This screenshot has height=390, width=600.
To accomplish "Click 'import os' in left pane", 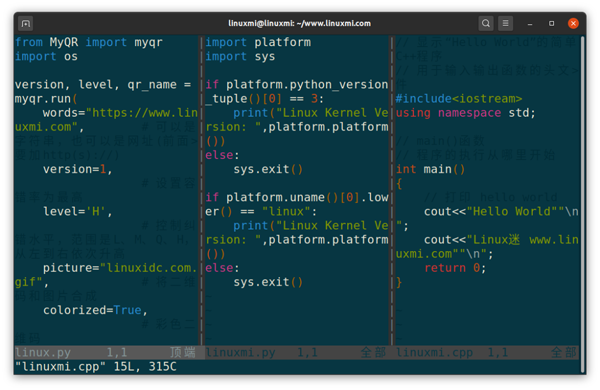I will tap(46, 57).
